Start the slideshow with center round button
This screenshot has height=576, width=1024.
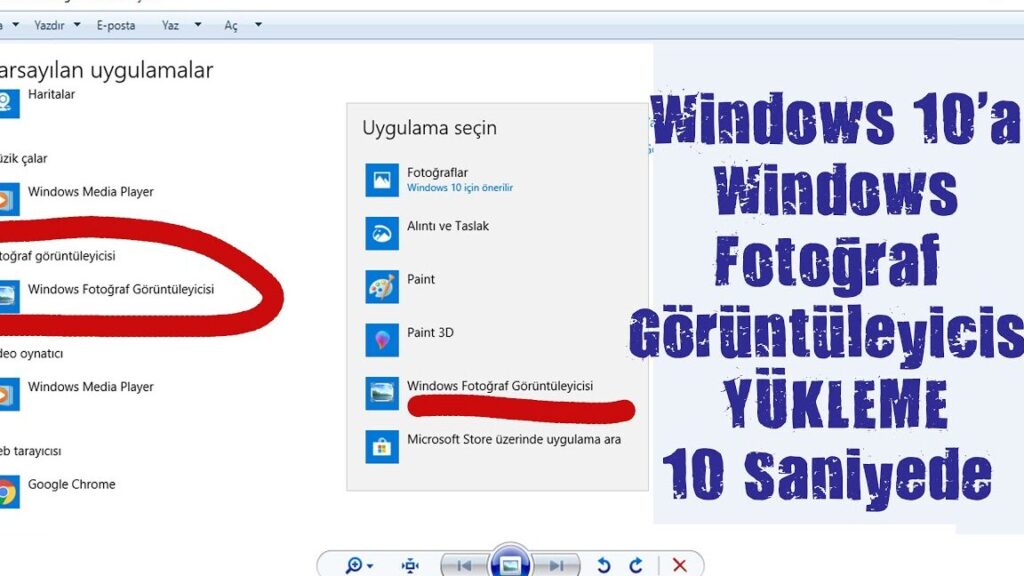[510, 564]
